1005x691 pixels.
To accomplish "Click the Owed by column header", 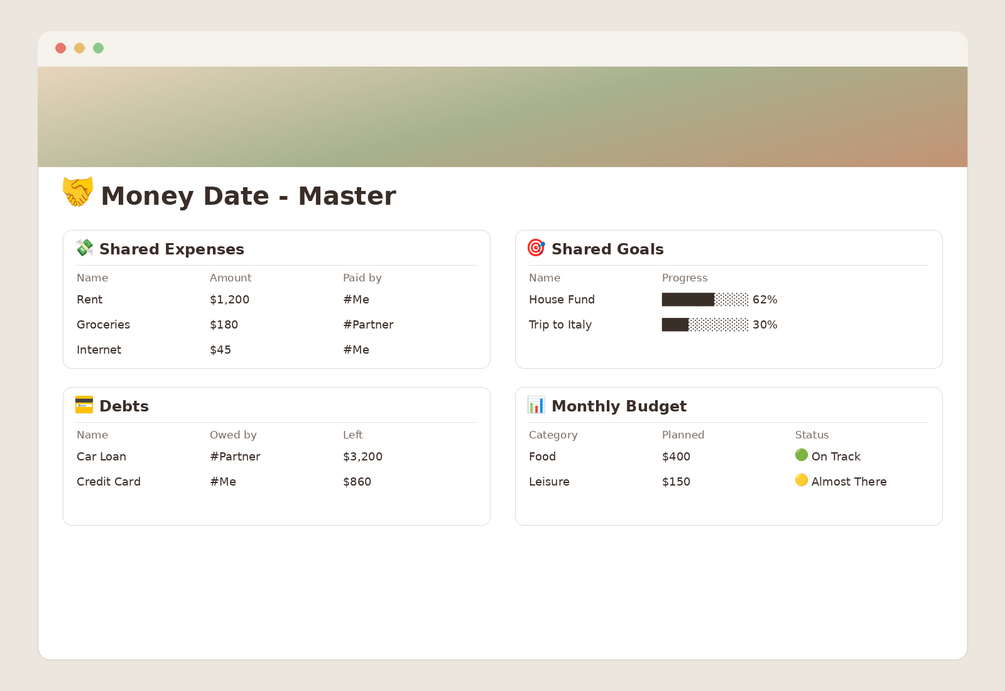I will (233, 435).
